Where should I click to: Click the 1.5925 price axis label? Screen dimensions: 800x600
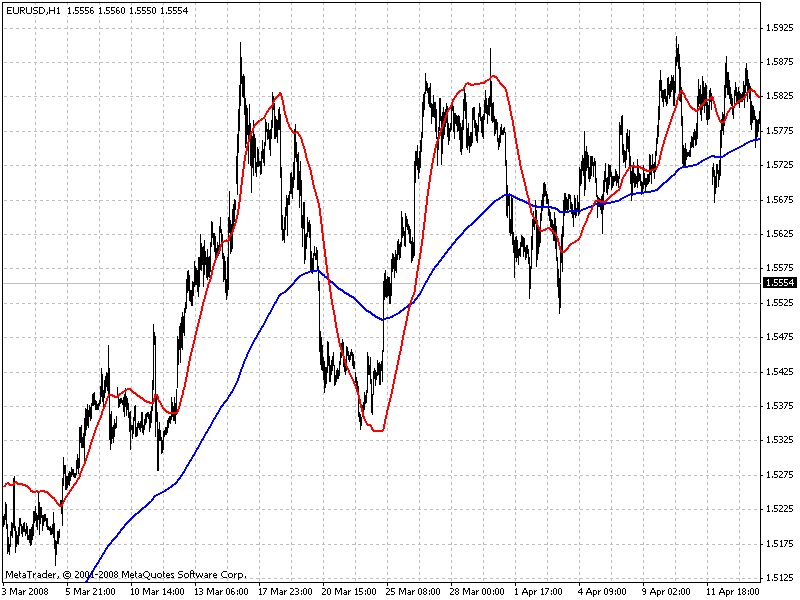(780, 28)
